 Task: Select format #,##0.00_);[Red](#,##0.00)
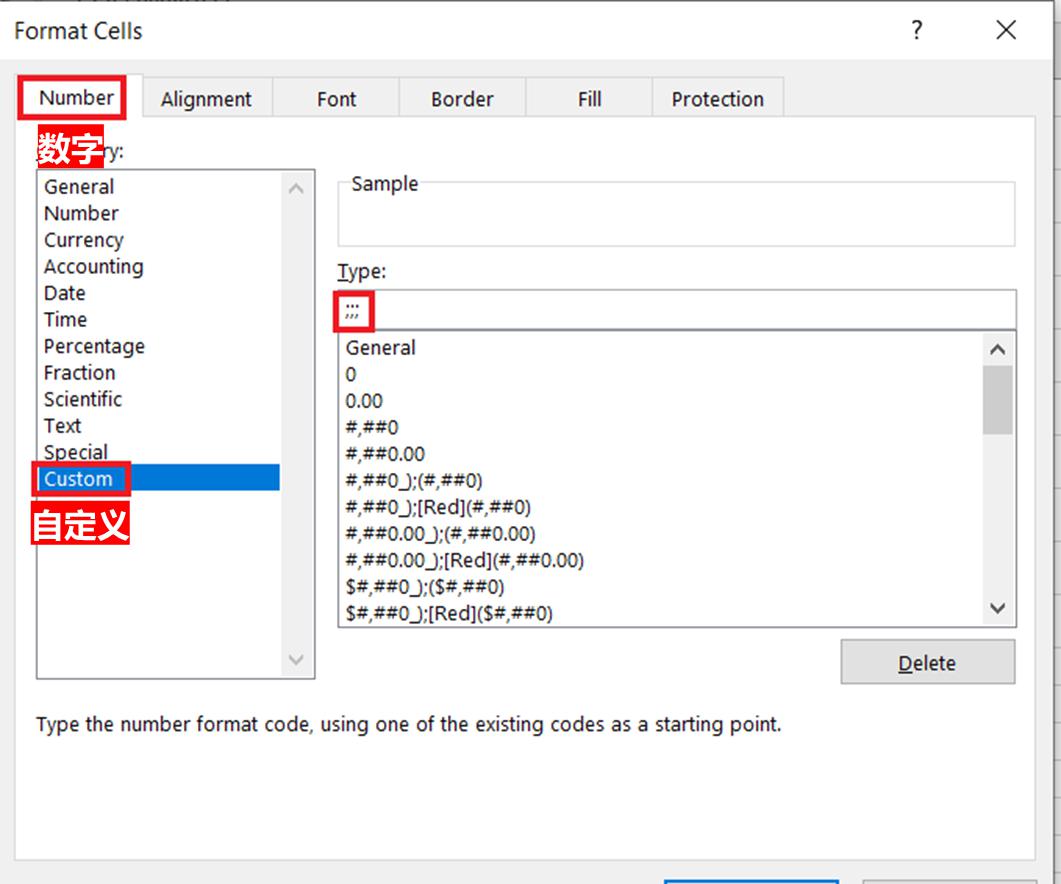660,560
